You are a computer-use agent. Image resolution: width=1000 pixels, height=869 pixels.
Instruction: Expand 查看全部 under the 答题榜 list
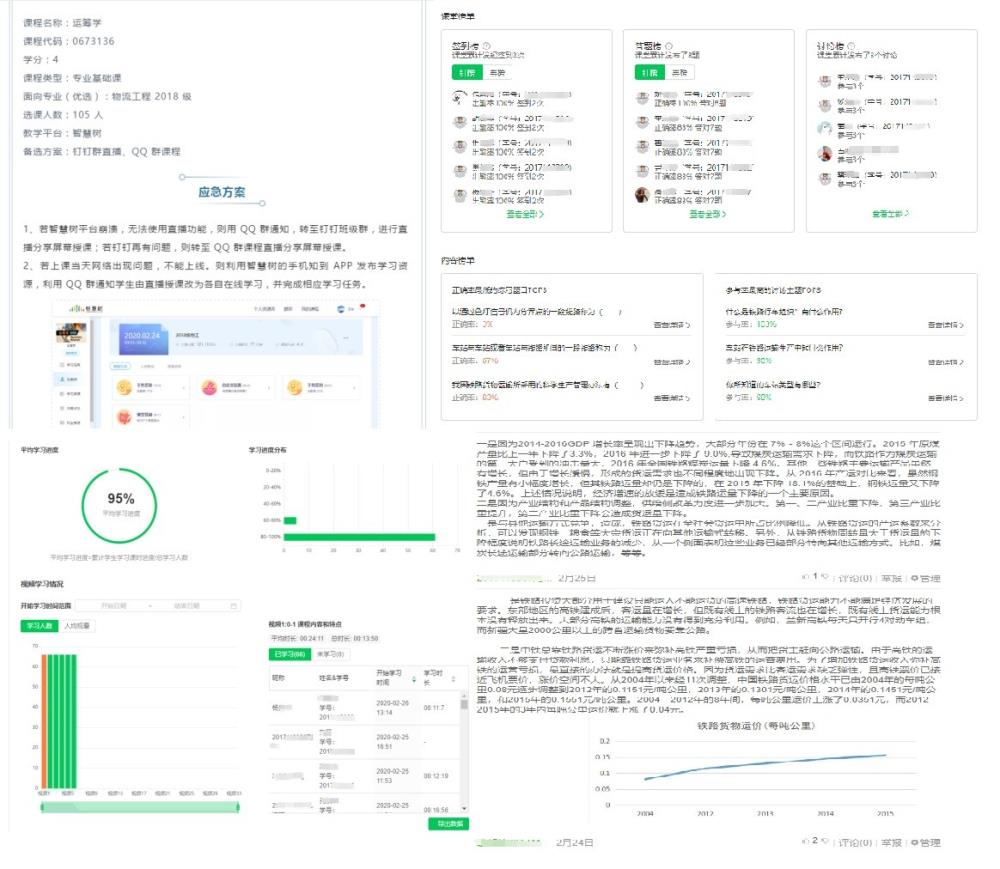pos(707,214)
